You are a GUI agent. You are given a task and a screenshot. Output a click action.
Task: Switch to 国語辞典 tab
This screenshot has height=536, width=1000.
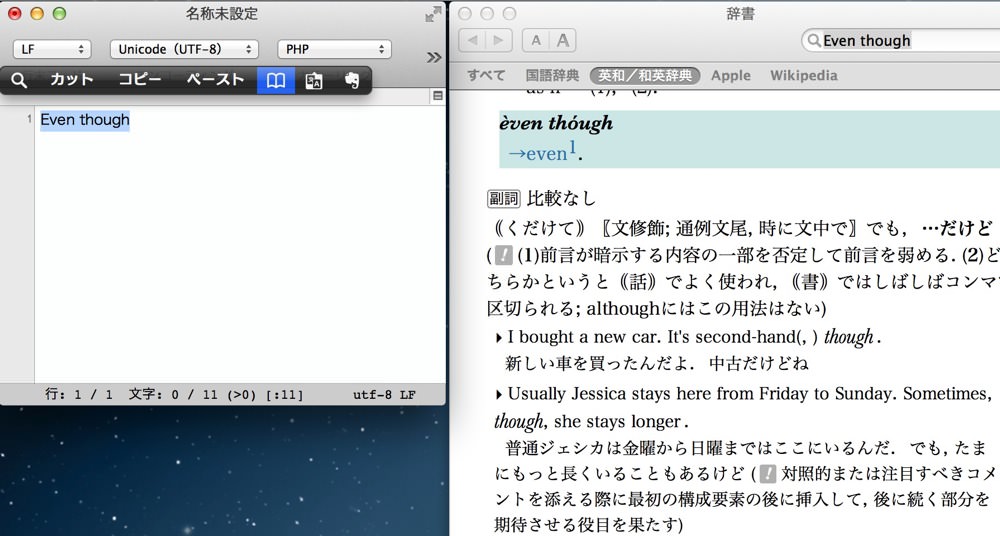tap(552, 75)
